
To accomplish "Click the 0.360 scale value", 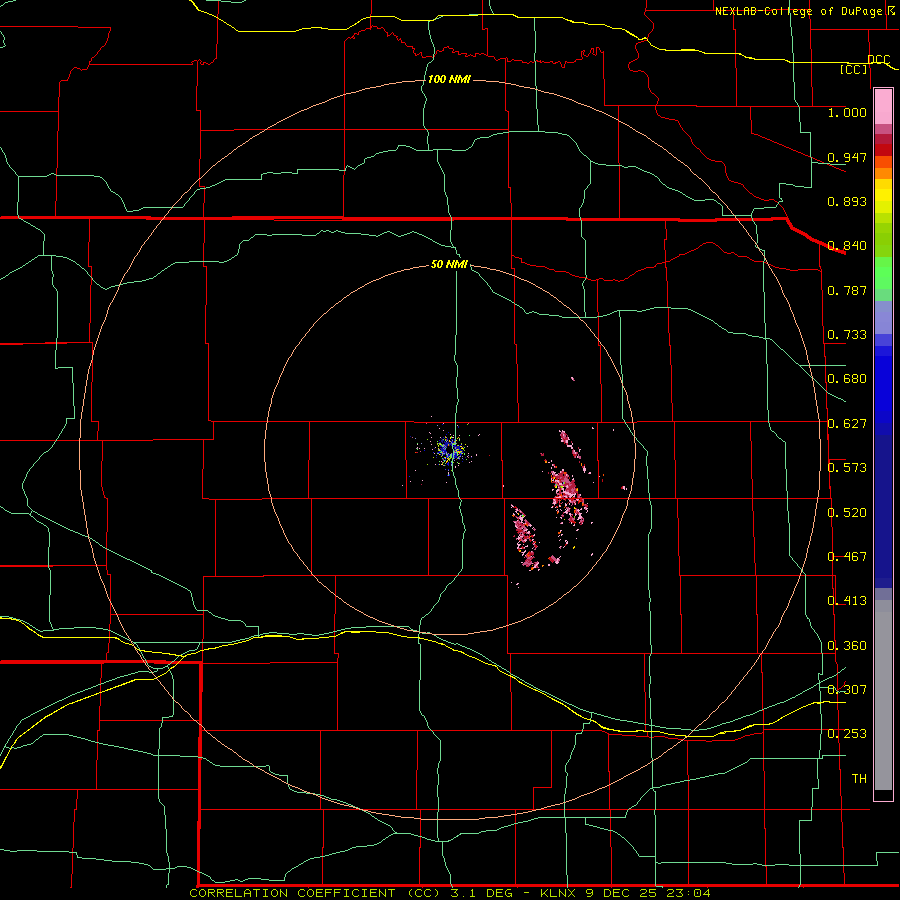I will 847,646.
